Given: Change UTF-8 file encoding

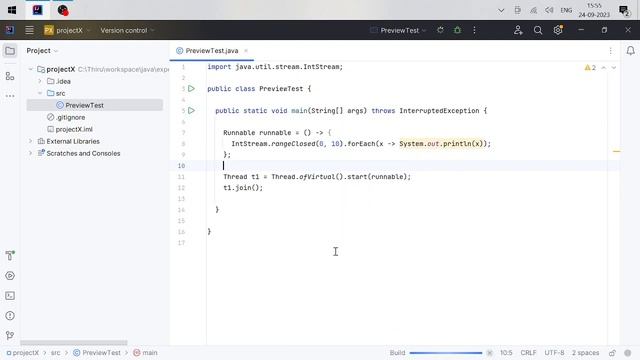Looking at the screenshot, I should pyautogui.click(x=554, y=353).
